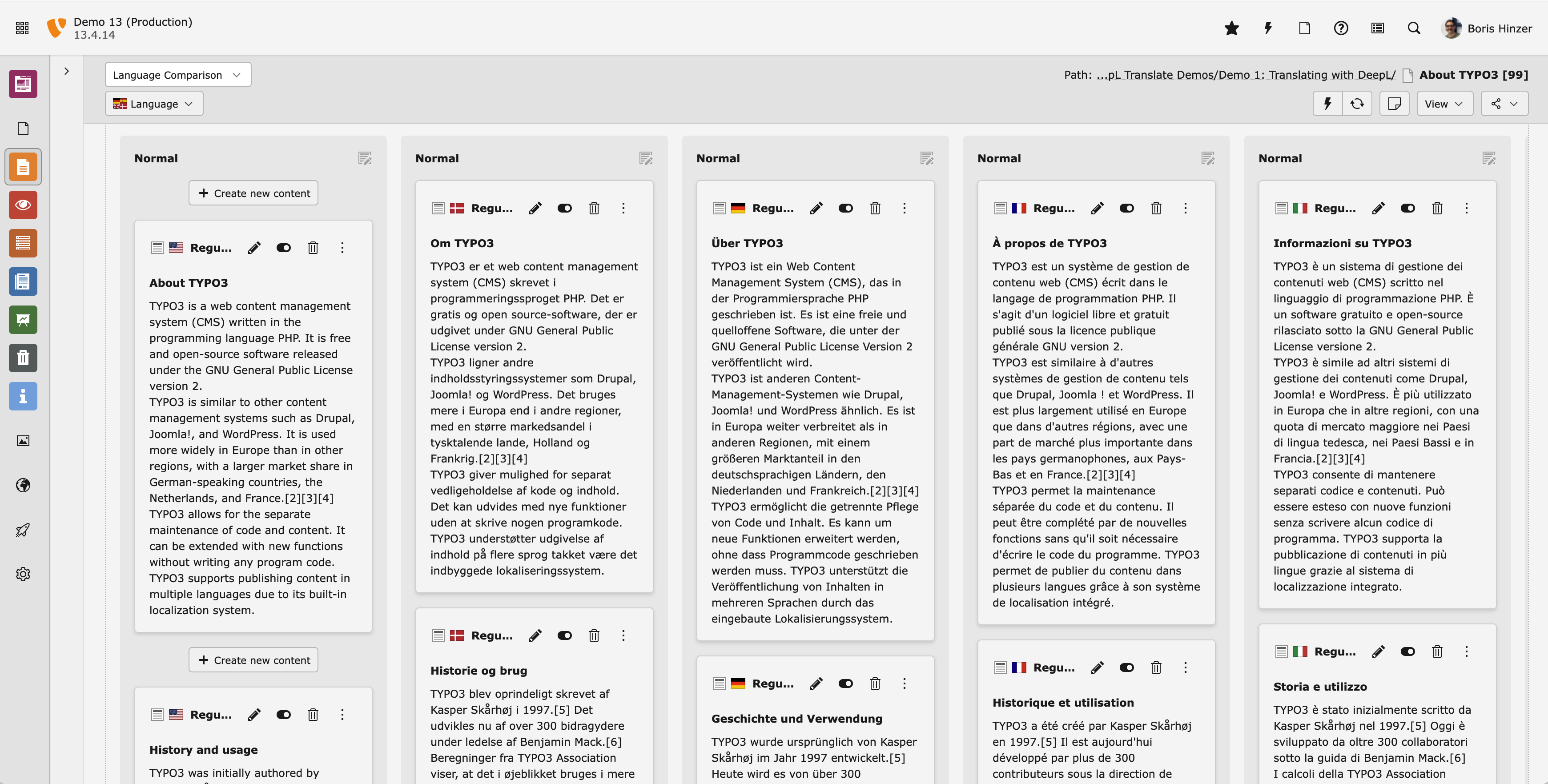This screenshot has width=1548, height=784.
Task: Open bookmarks star icon
Action: click(1231, 28)
